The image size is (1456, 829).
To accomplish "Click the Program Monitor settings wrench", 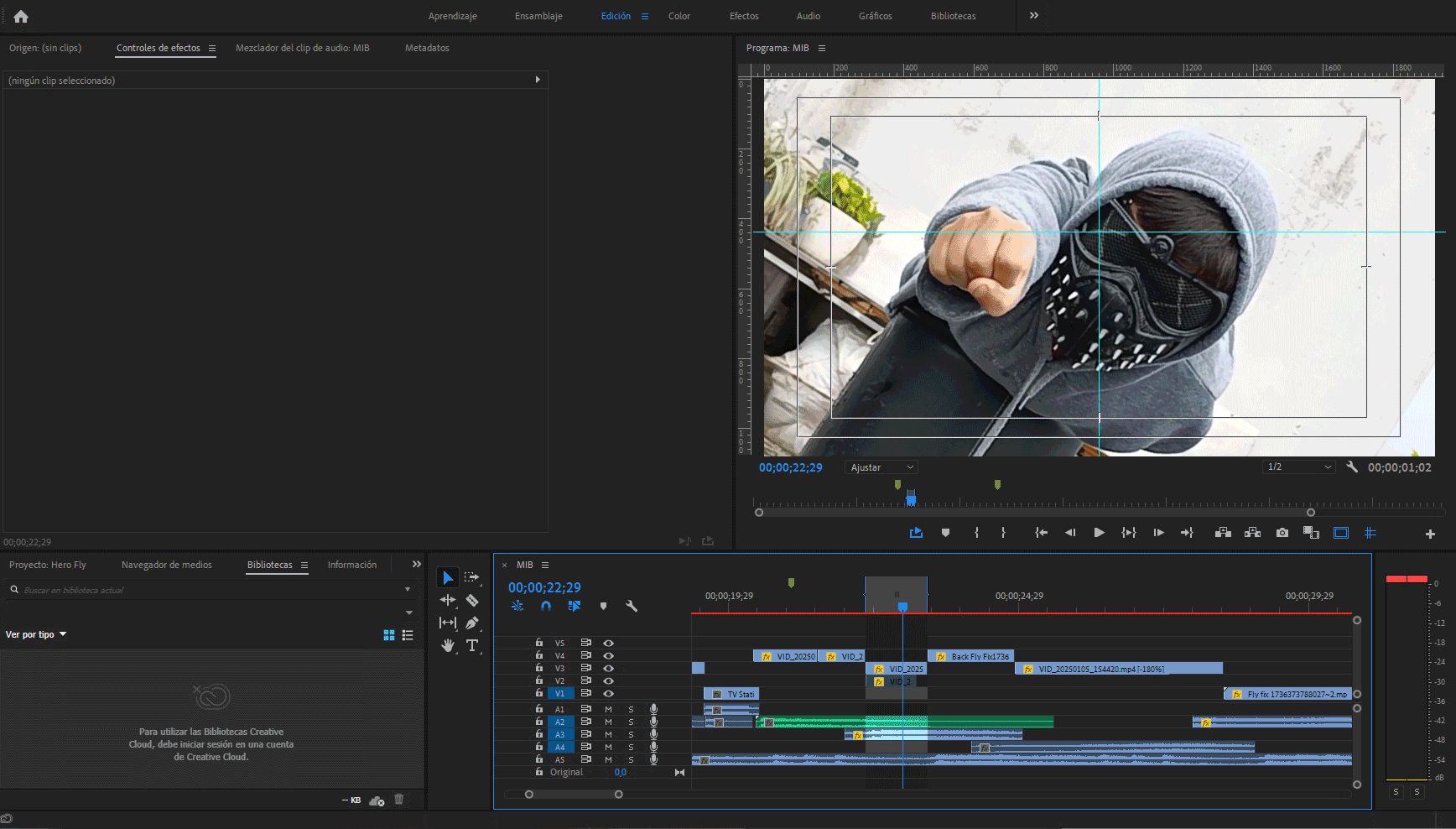I will [x=1352, y=467].
